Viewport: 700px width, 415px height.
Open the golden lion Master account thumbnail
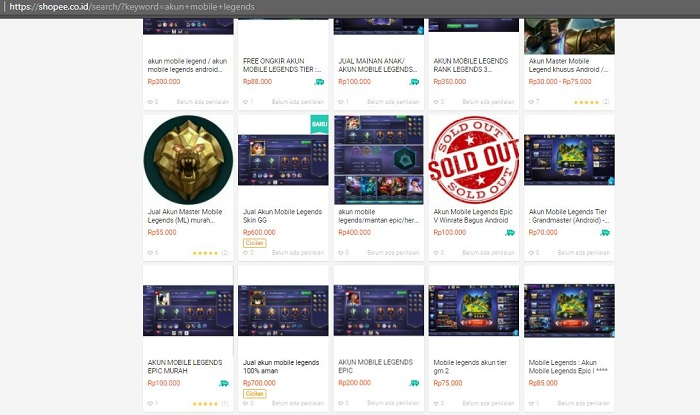tap(188, 160)
